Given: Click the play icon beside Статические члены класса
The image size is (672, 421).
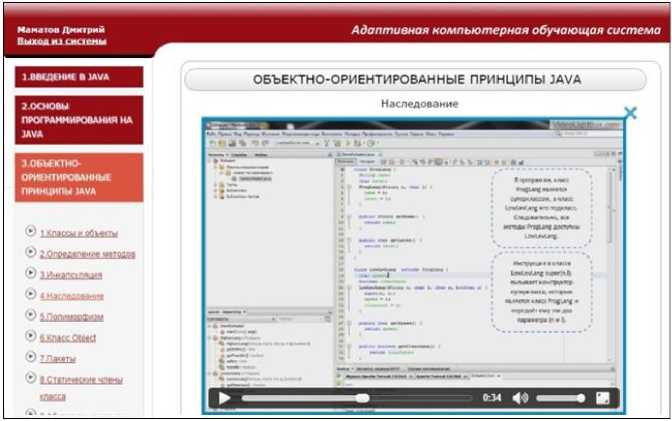Looking at the screenshot, I should point(30,378).
